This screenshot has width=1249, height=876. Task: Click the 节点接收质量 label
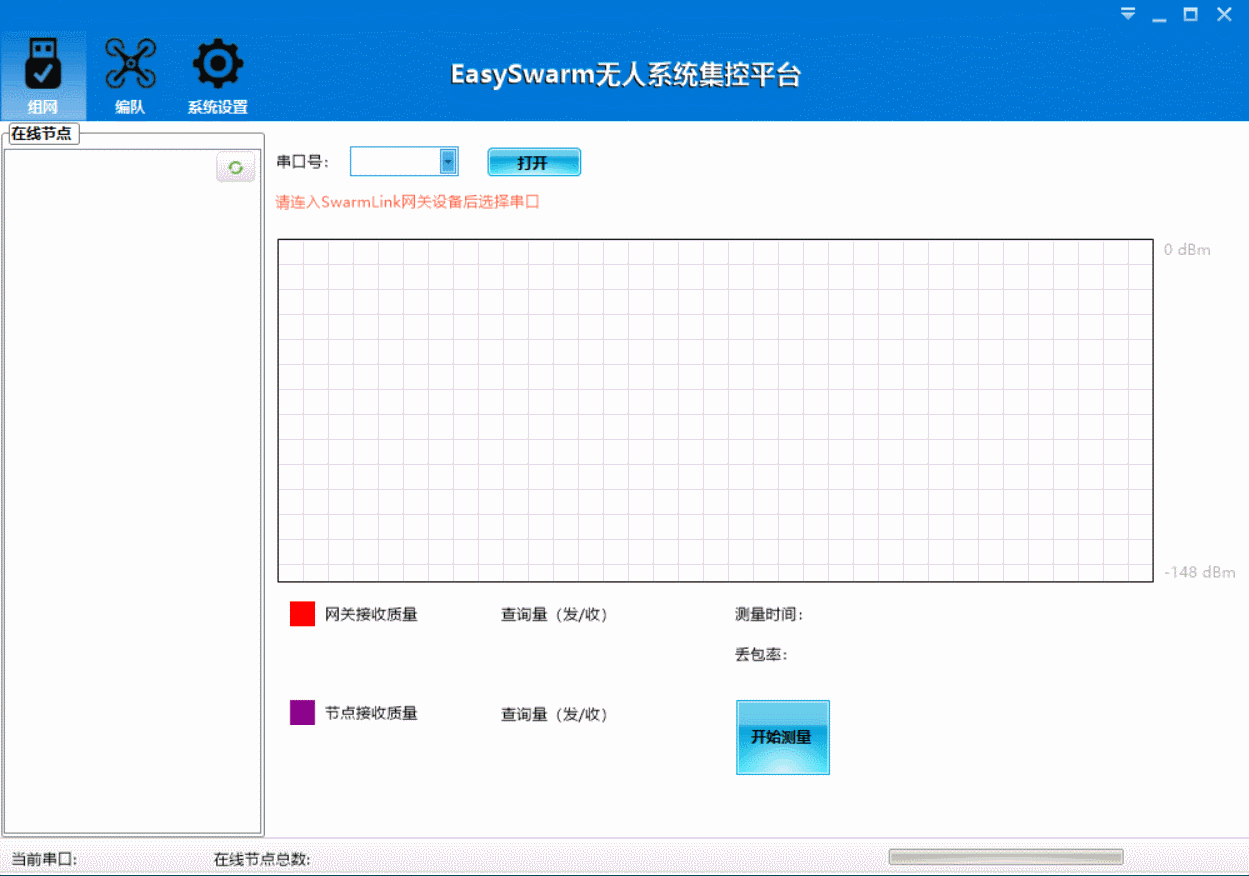click(x=371, y=713)
